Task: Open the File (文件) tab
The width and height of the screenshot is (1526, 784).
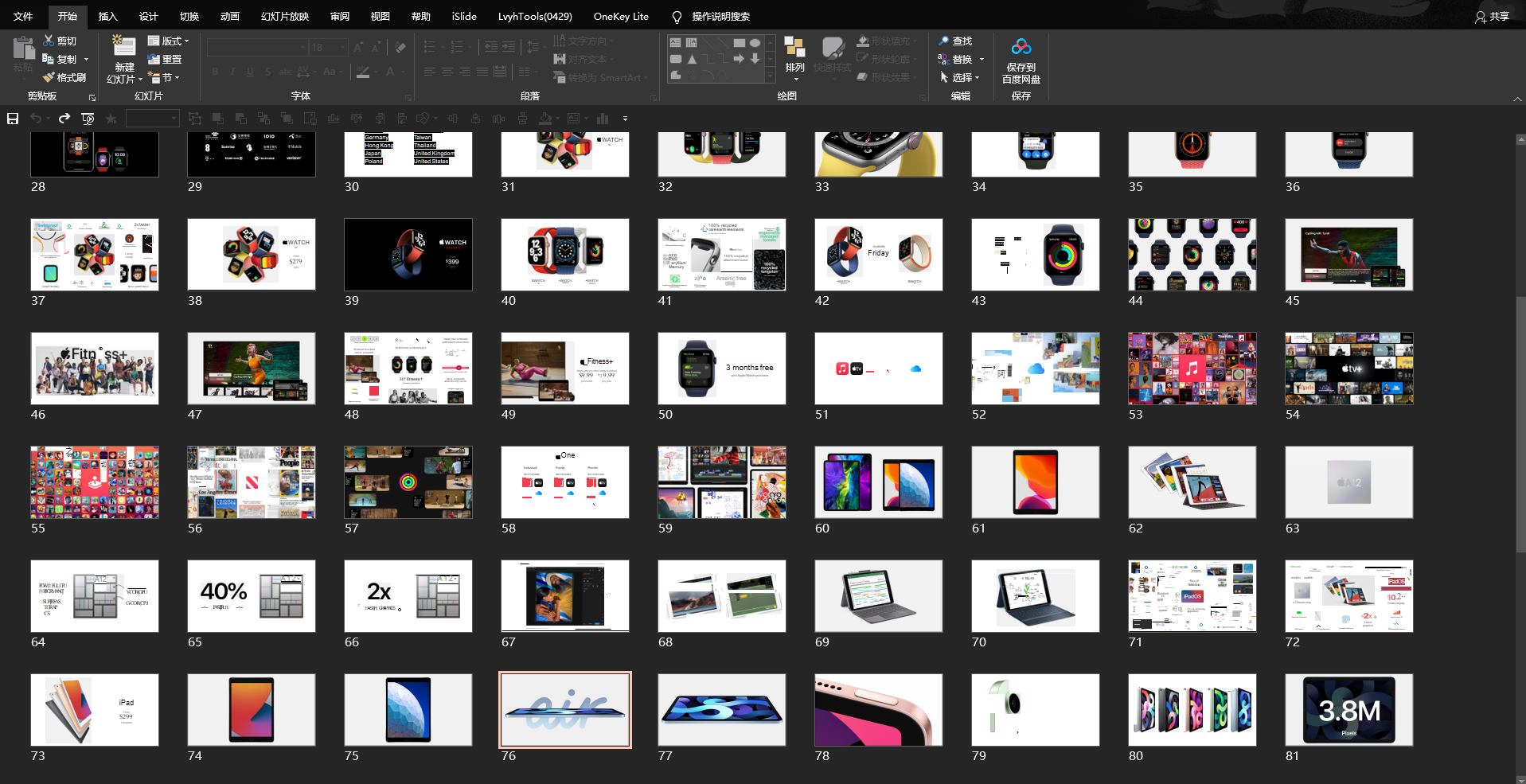Action: [x=23, y=16]
